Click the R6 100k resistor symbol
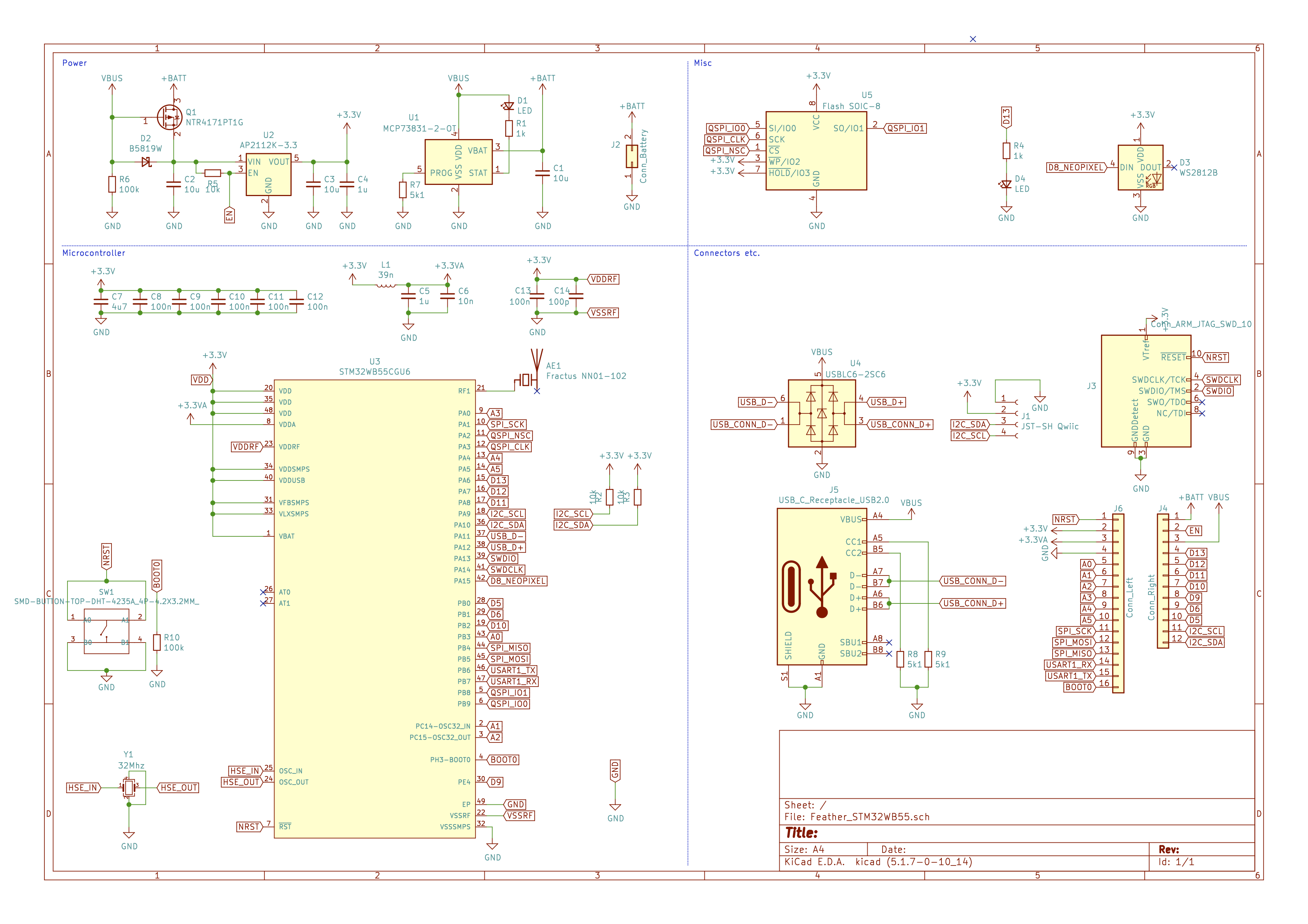The image size is (1308, 924). pos(112,185)
